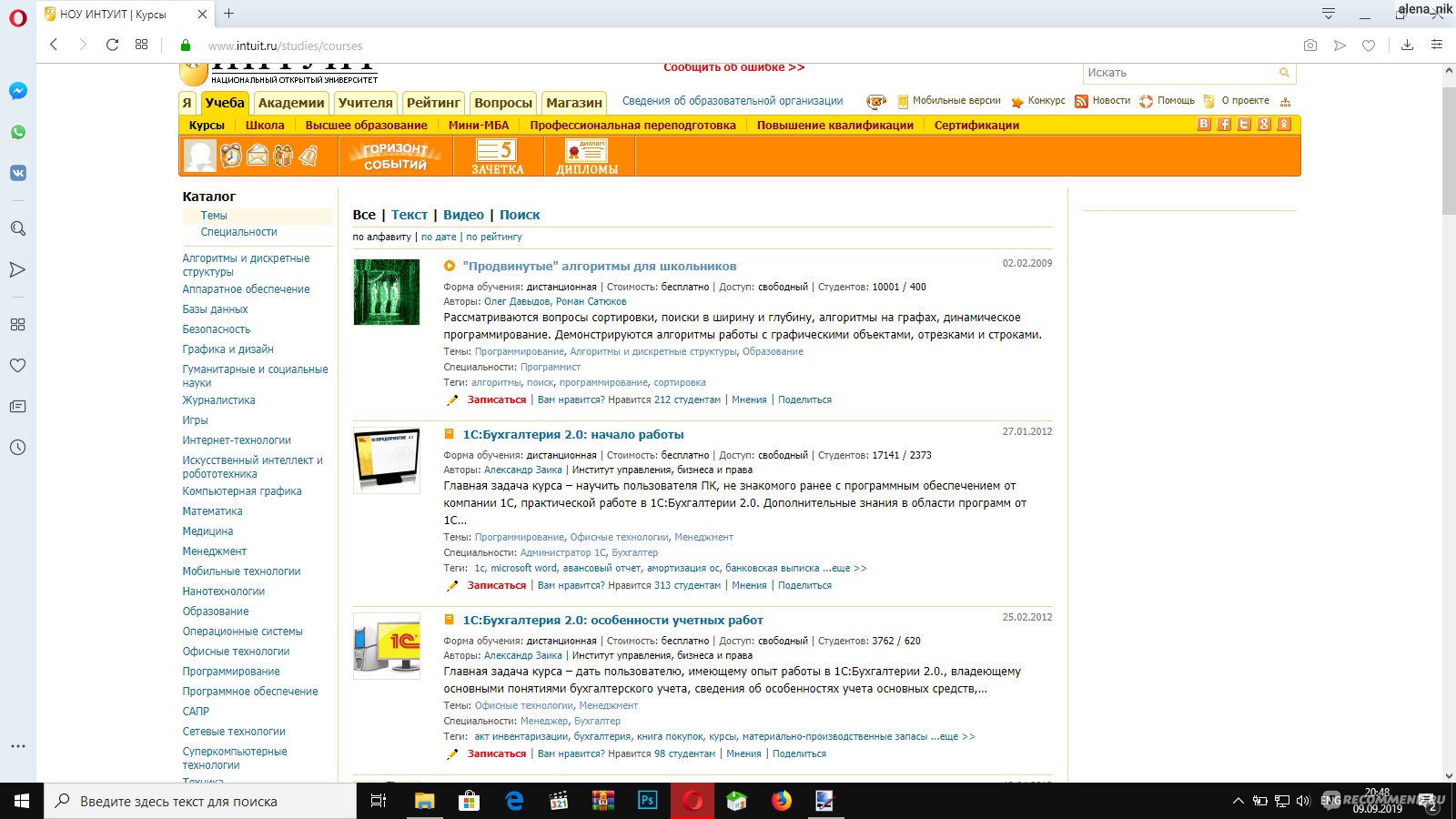Open the Академии tab
This screenshot has width=1456, height=819.
tap(291, 103)
